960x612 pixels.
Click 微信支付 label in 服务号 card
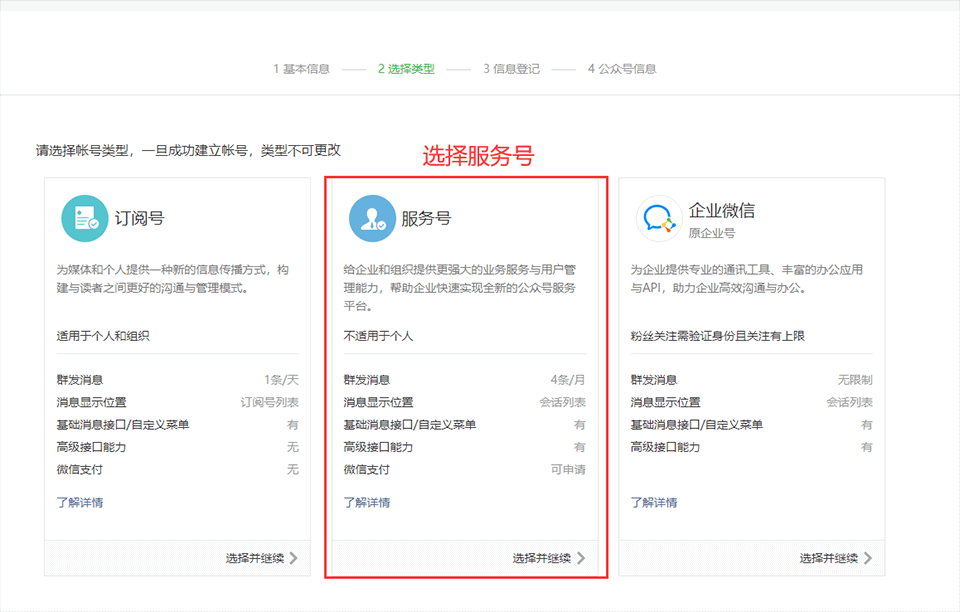pos(367,469)
